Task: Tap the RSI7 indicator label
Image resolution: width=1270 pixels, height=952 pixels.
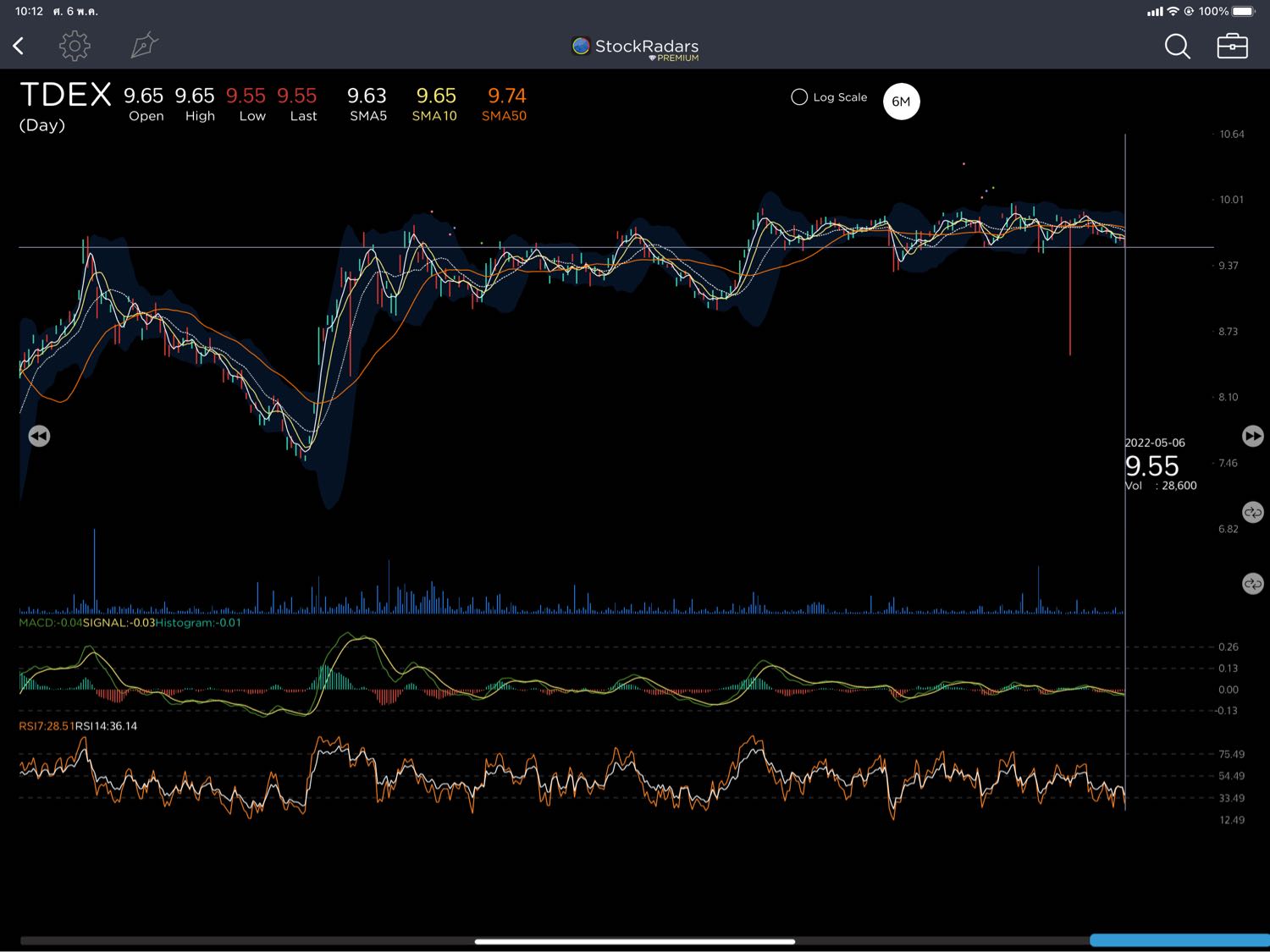Action: coord(46,726)
